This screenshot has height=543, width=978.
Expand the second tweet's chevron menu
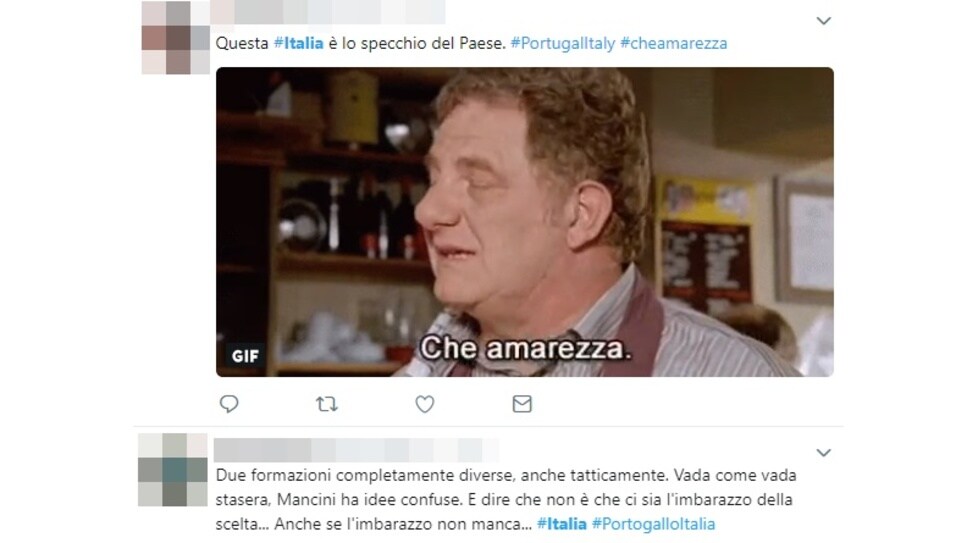823,453
